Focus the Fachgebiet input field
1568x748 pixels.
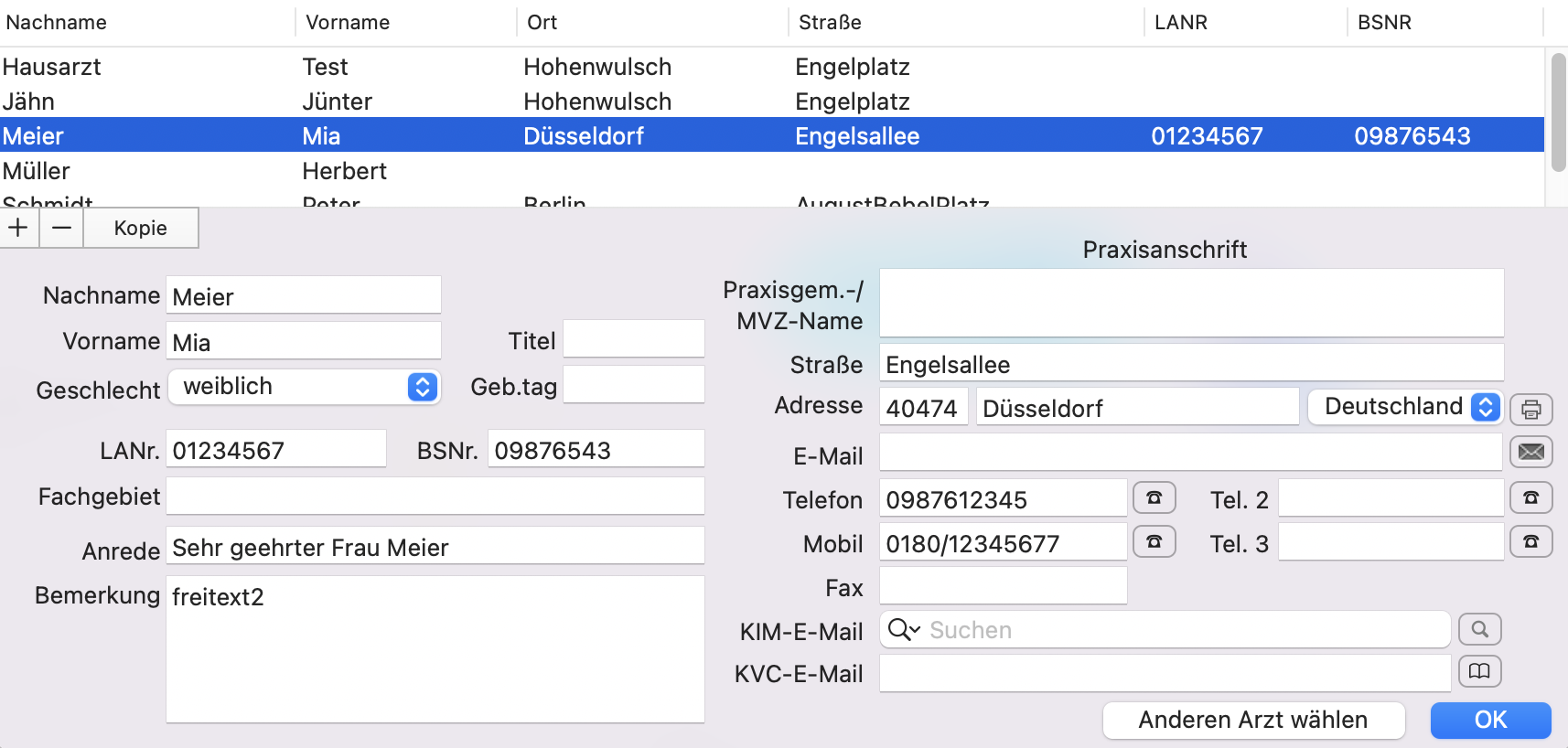pyautogui.click(x=435, y=497)
